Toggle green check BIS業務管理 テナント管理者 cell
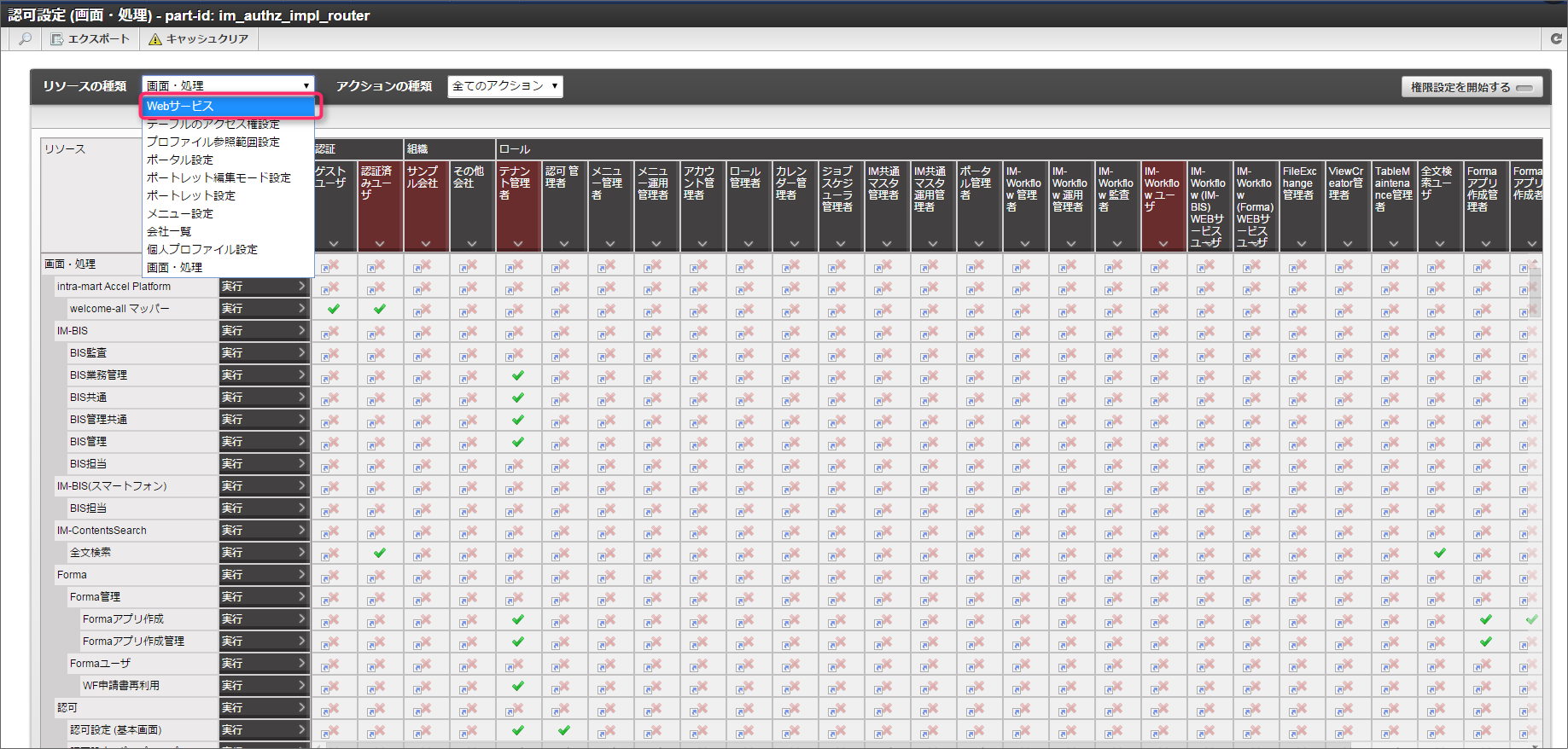 coord(518,375)
